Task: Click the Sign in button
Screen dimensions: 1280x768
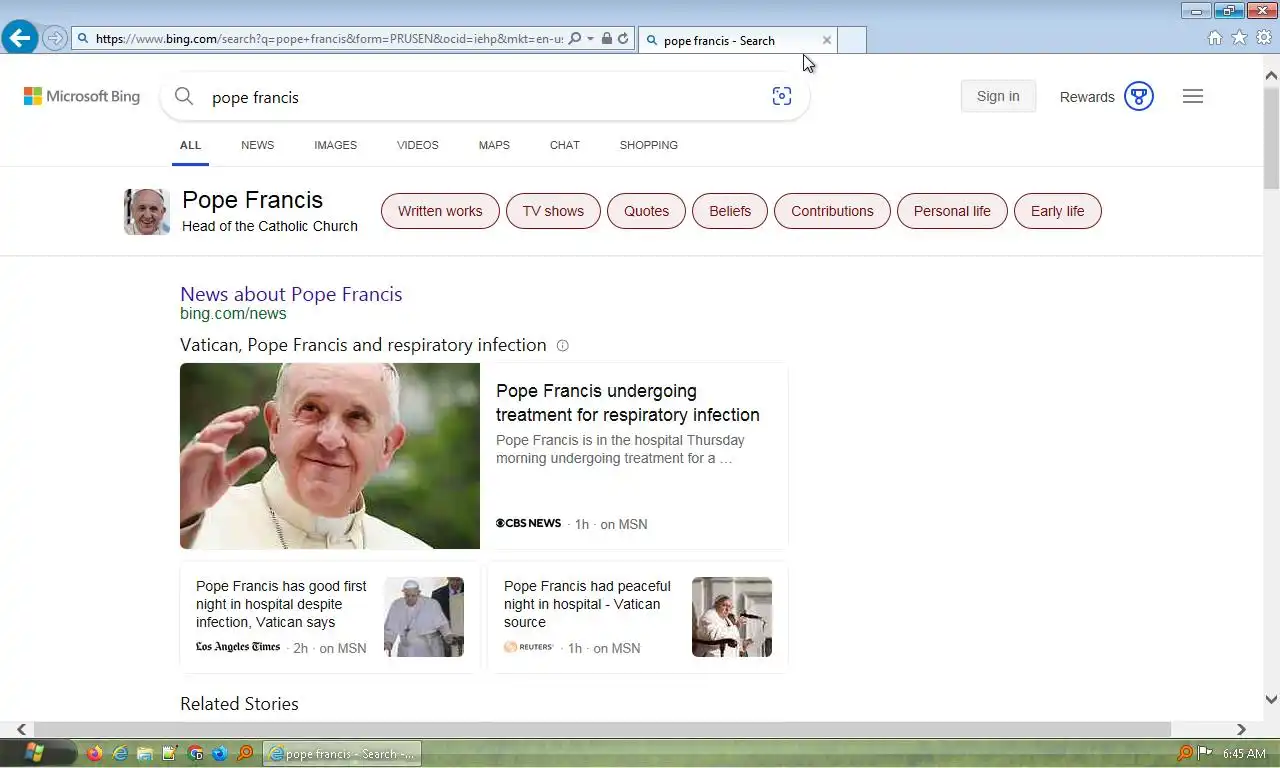Action: (x=998, y=96)
